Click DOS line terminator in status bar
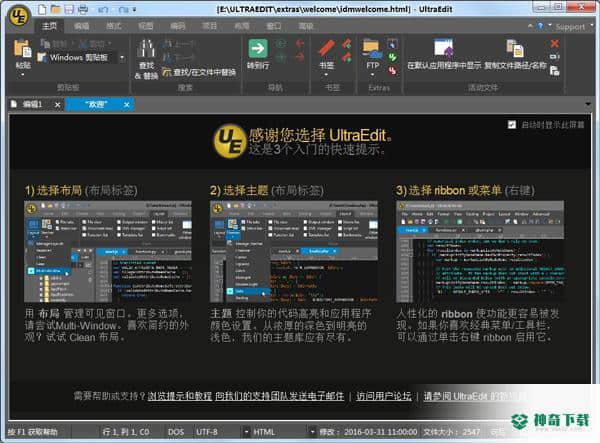This screenshot has width=600, height=443. (x=176, y=432)
